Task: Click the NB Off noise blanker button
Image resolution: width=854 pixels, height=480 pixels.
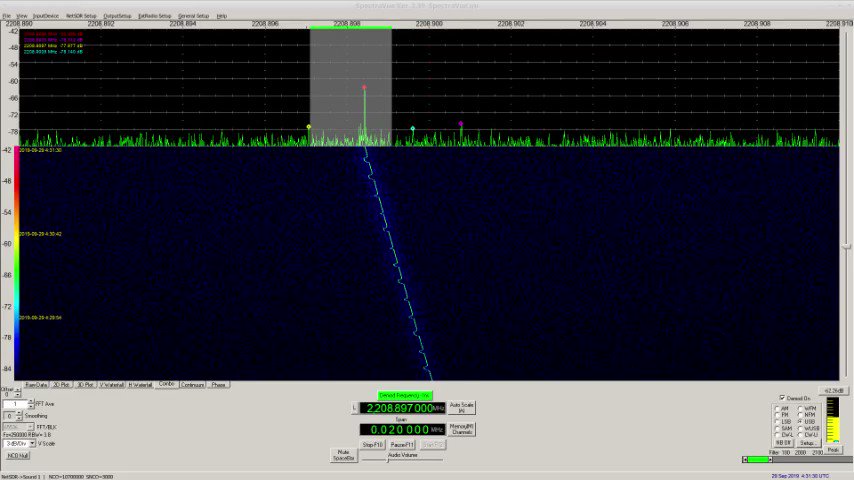Action: click(x=783, y=443)
